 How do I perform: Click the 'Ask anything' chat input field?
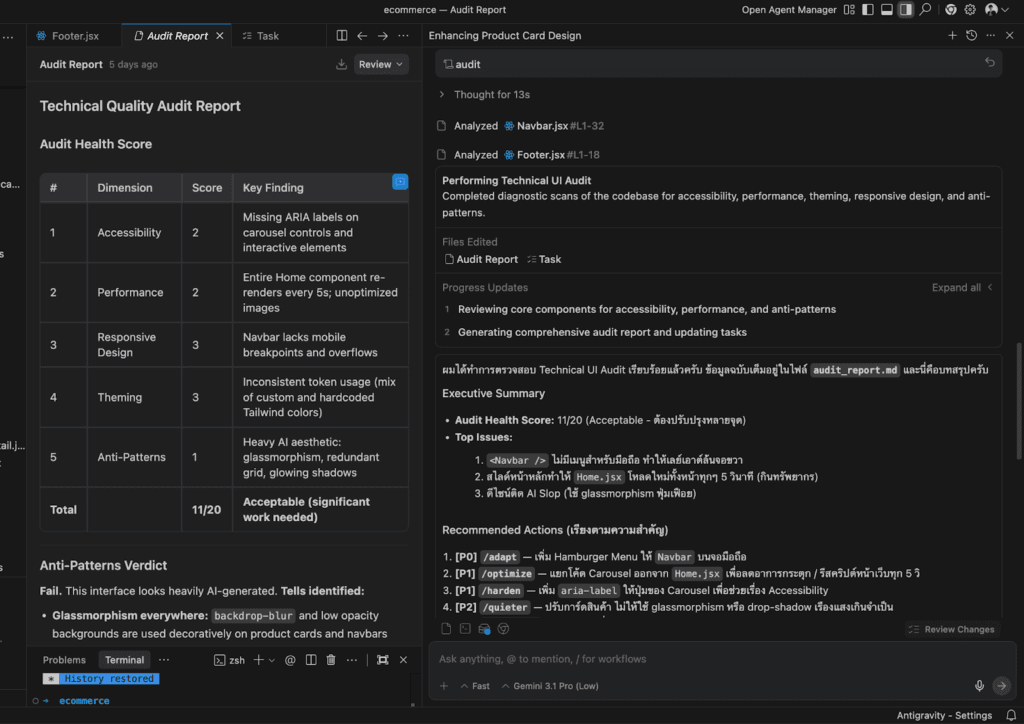tap(700, 659)
